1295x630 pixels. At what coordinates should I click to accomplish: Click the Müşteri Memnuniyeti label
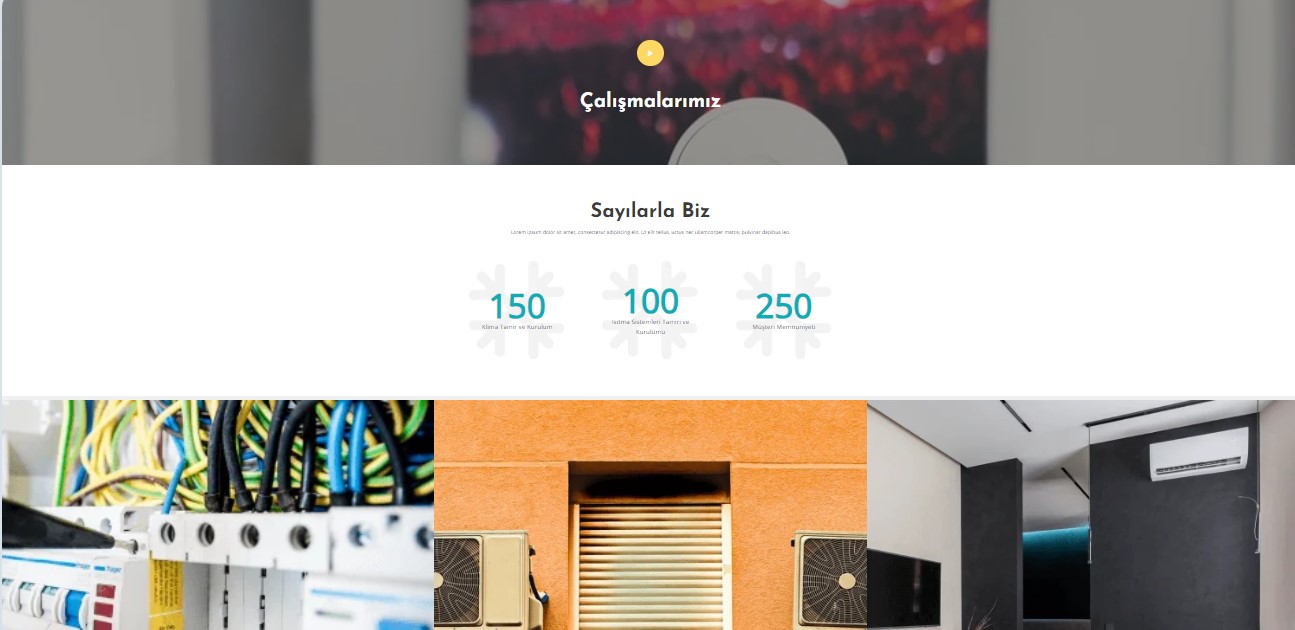click(784, 327)
